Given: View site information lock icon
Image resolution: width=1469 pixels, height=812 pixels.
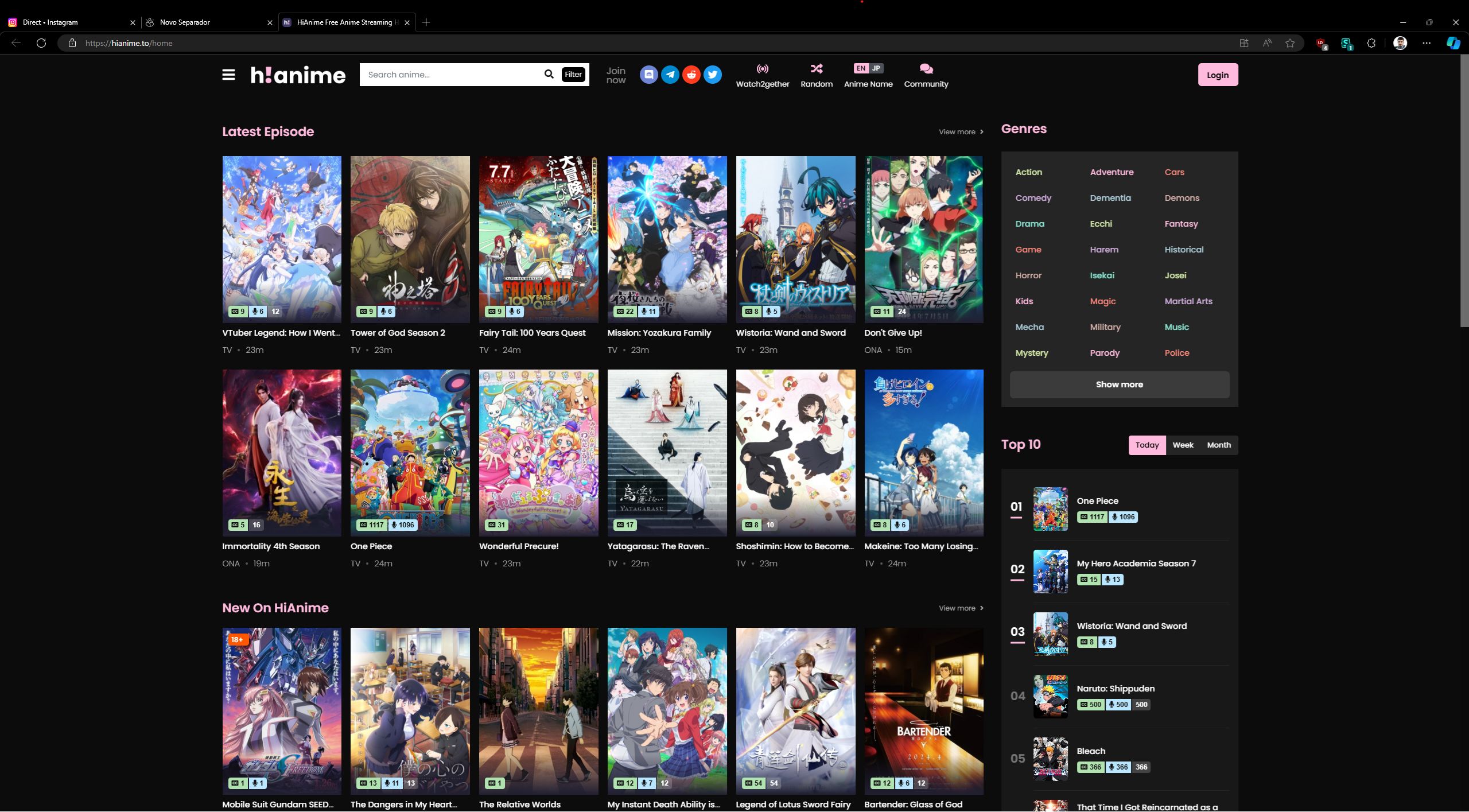Looking at the screenshot, I should tap(72, 43).
